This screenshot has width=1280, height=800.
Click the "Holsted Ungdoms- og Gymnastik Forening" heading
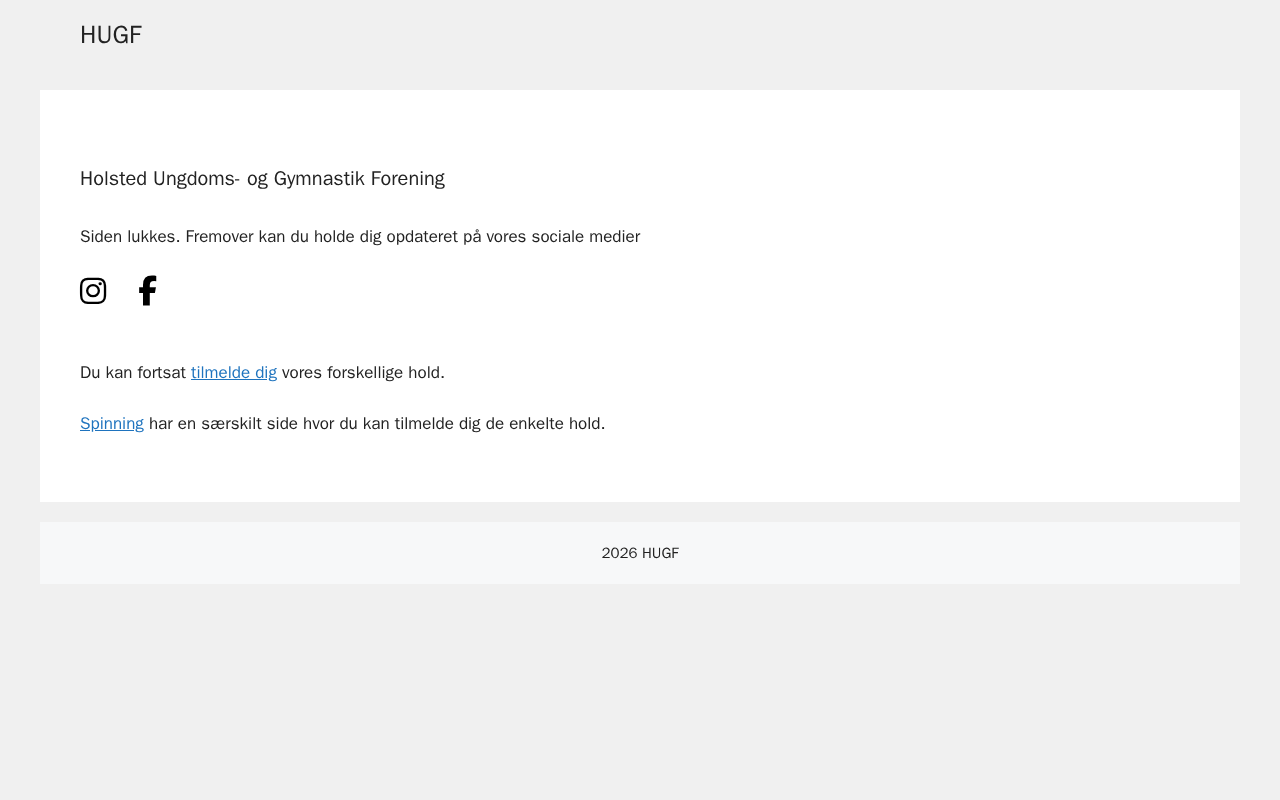tap(262, 179)
